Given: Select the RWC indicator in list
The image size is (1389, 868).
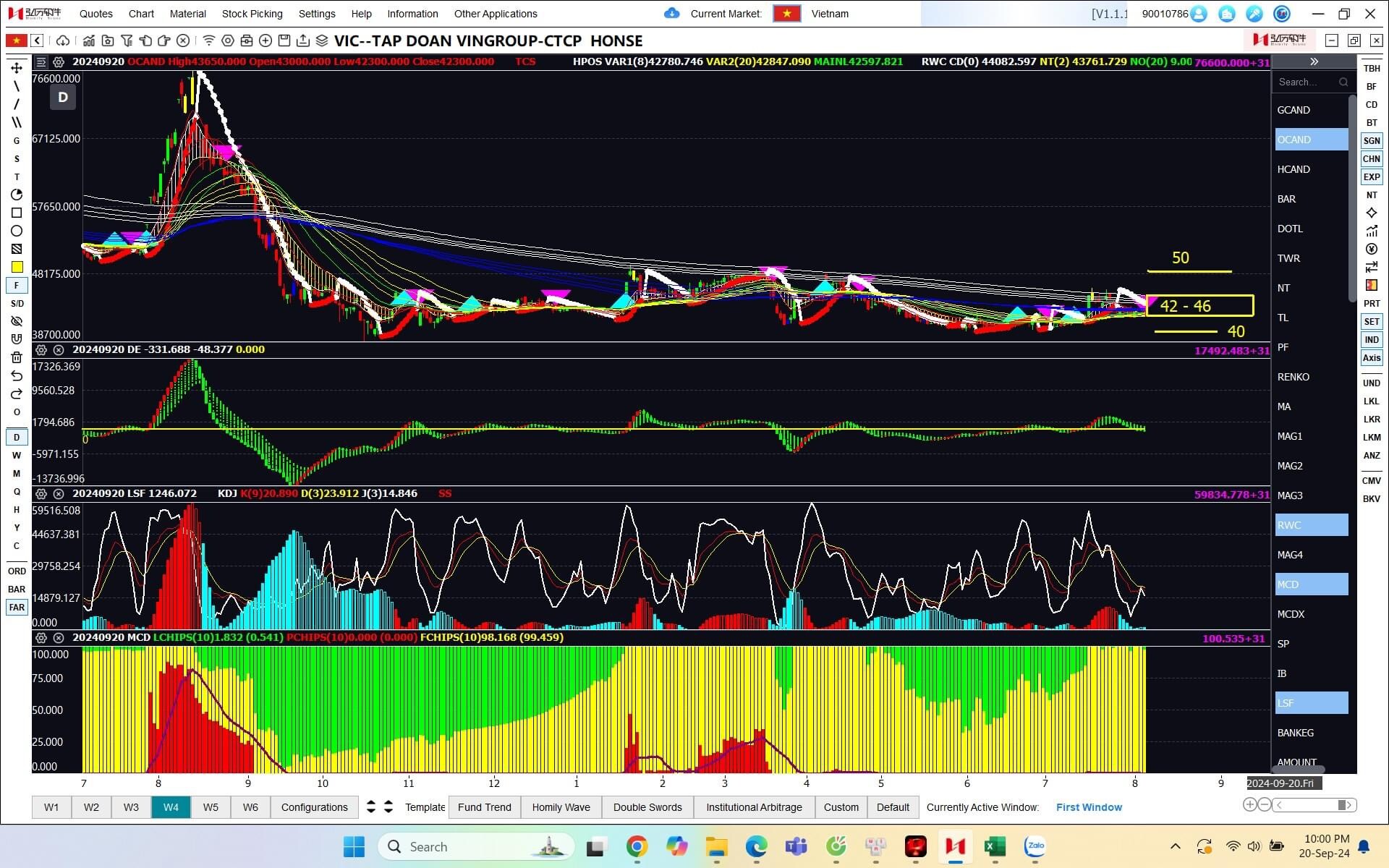Looking at the screenshot, I should pos(1311,525).
